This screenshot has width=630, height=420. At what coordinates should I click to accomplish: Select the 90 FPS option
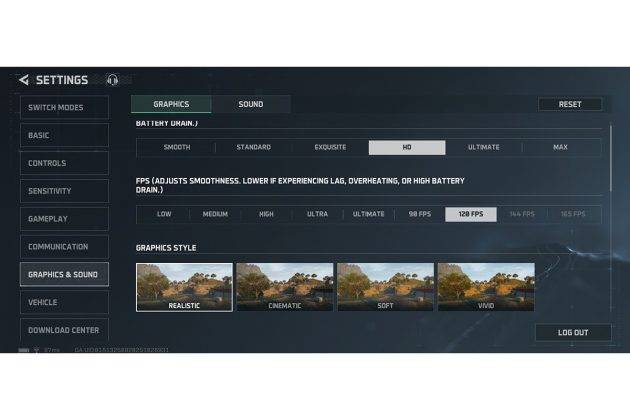[x=420, y=214]
